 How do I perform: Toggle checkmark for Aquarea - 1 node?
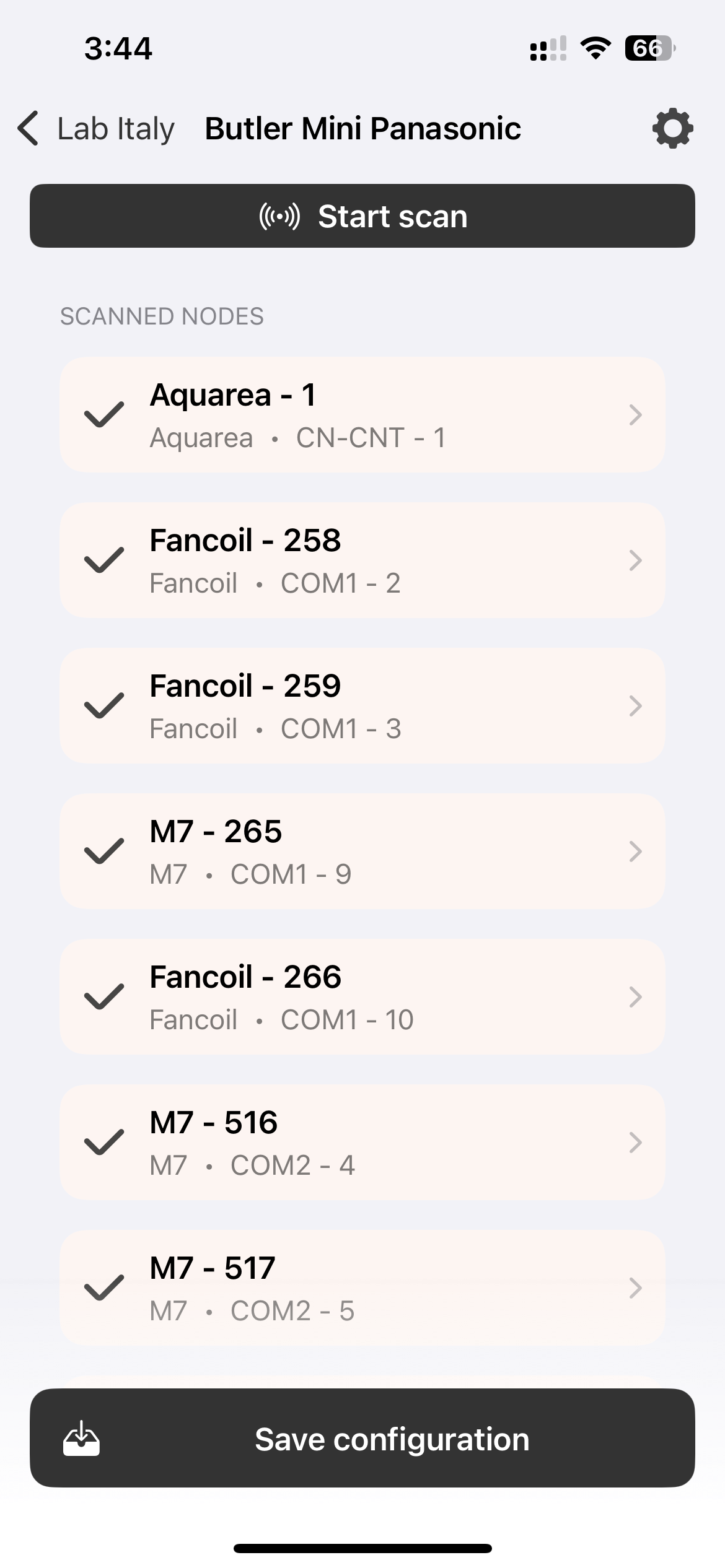tap(104, 415)
